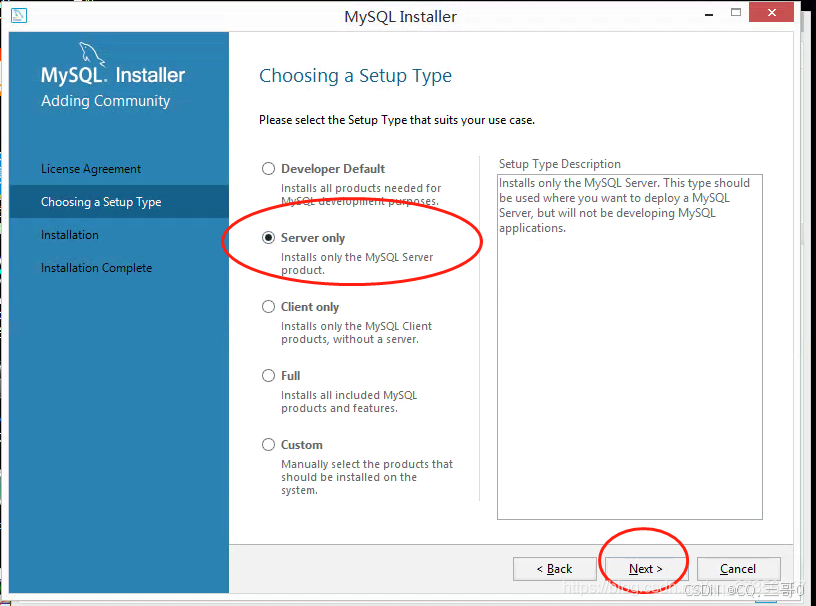
Task: Minimize the MySQL Installer window
Action: tap(709, 14)
